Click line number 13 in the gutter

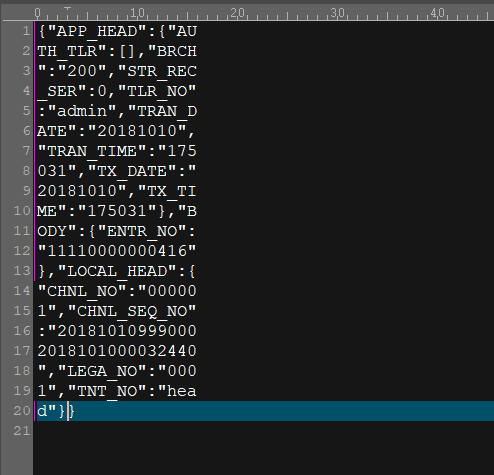(22, 271)
